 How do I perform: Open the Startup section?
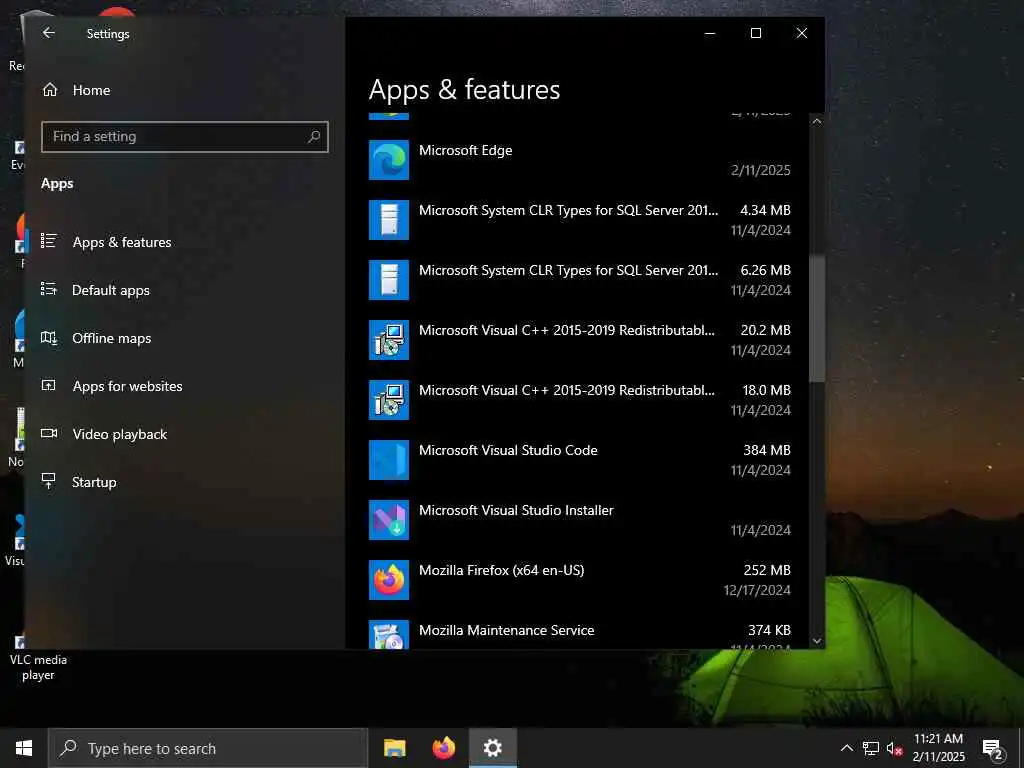click(x=185, y=482)
